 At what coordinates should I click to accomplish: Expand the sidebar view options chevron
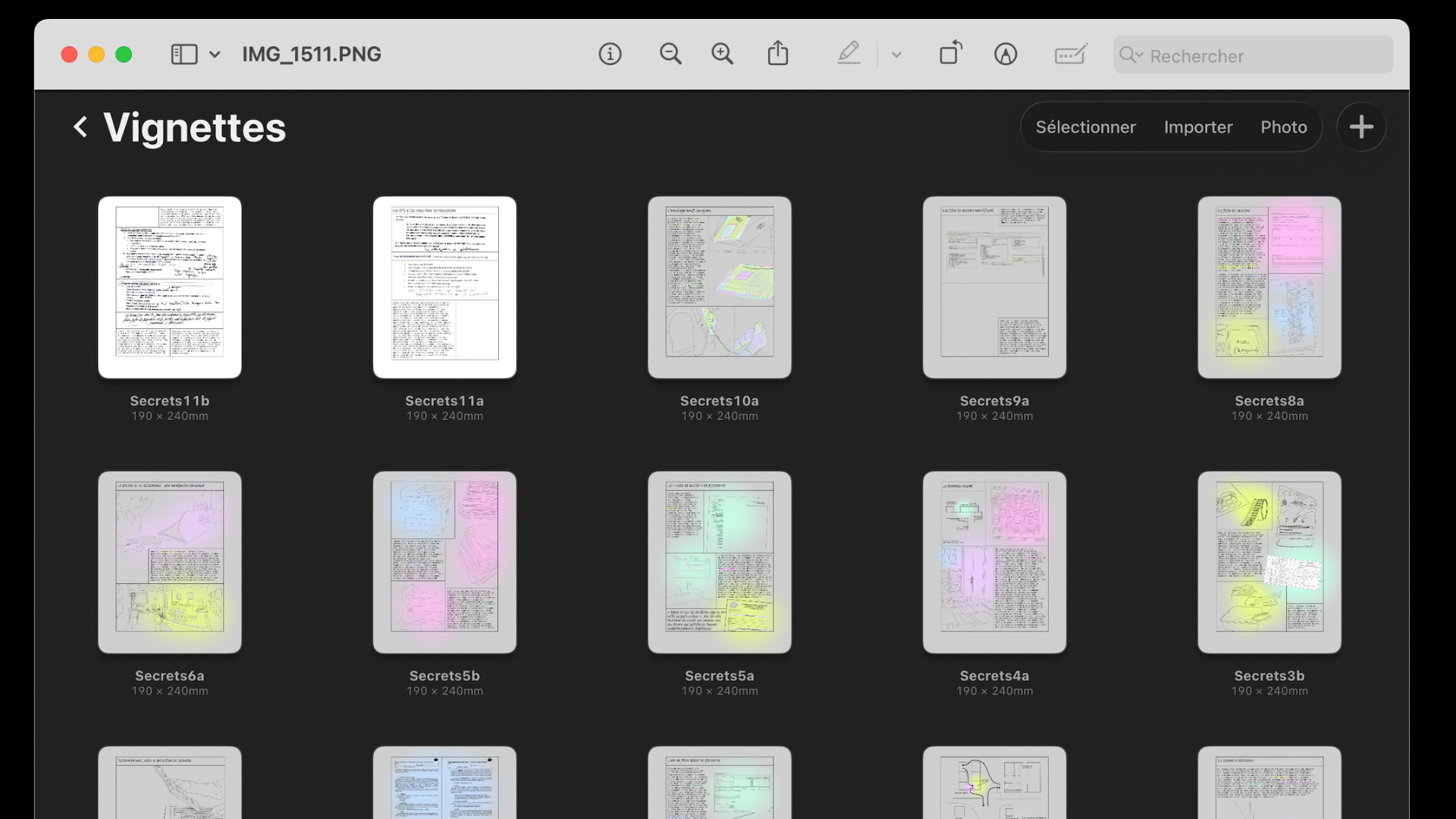[215, 55]
